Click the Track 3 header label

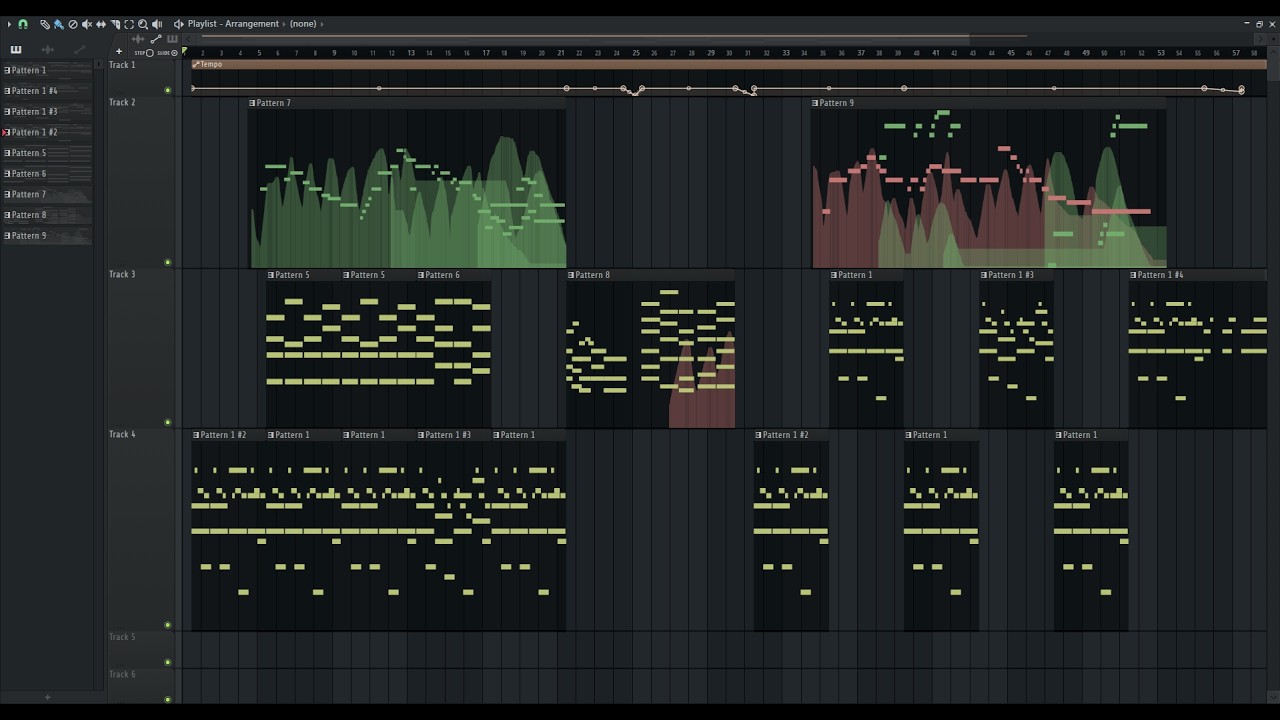(122, 274)
